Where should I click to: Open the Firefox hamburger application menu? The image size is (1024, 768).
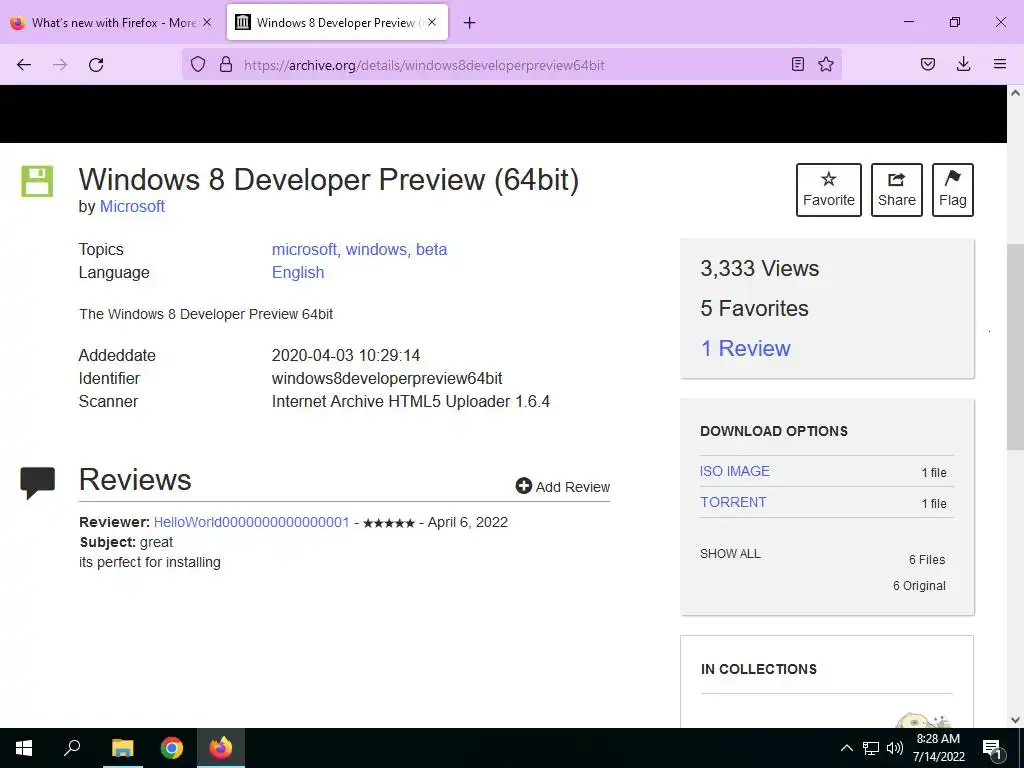(x=1000, y=64)
